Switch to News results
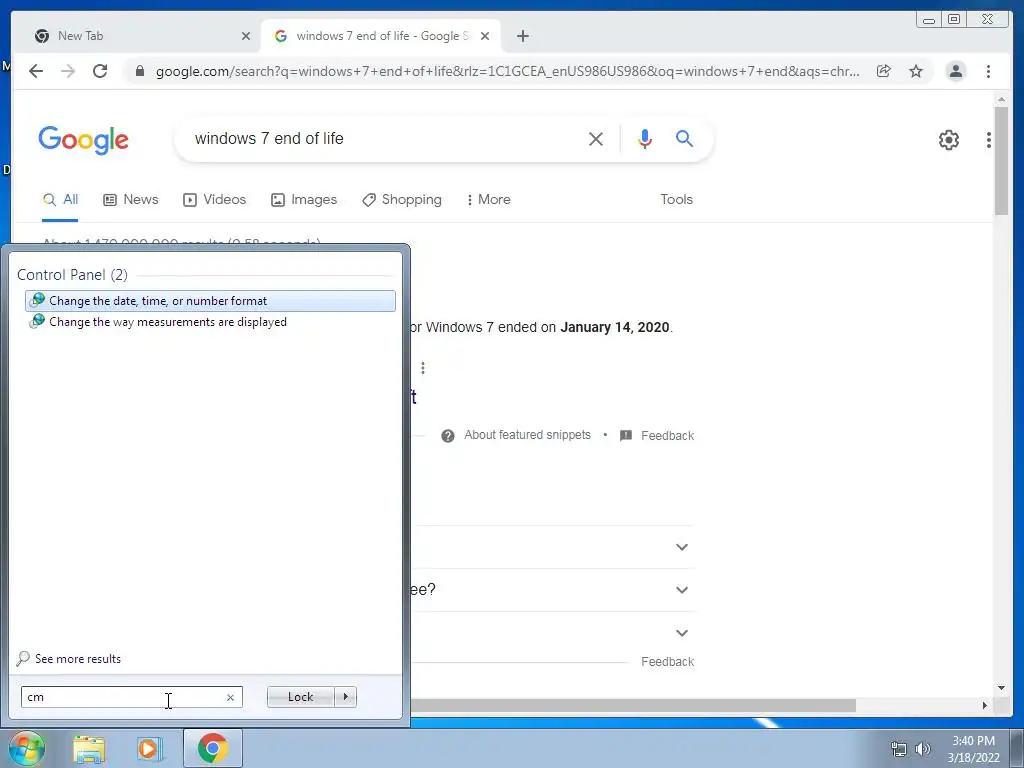The height and width of the screenshot is (768, 1024). pos(131,200)
